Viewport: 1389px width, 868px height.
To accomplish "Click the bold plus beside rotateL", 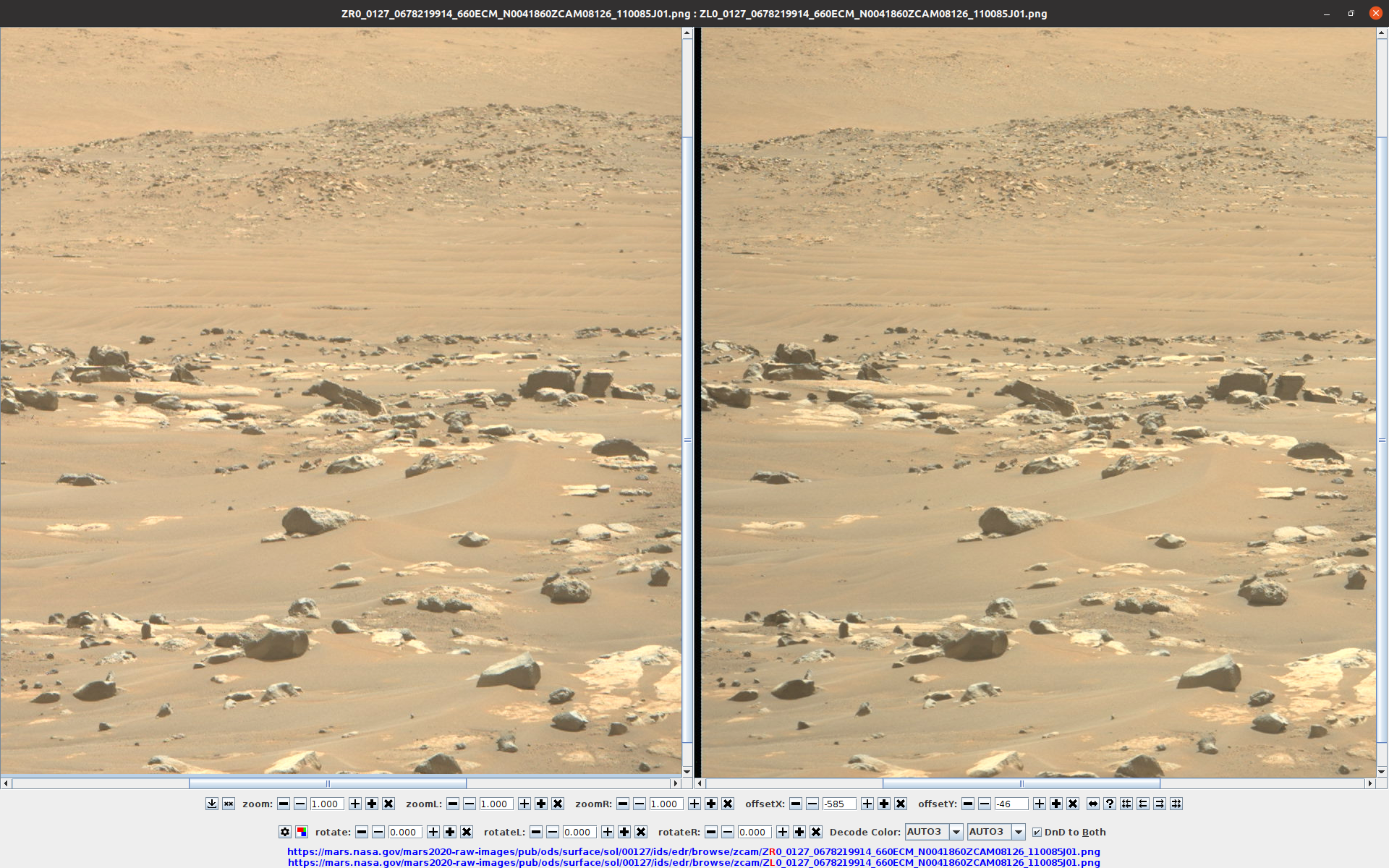I will [x=624, y=832].
